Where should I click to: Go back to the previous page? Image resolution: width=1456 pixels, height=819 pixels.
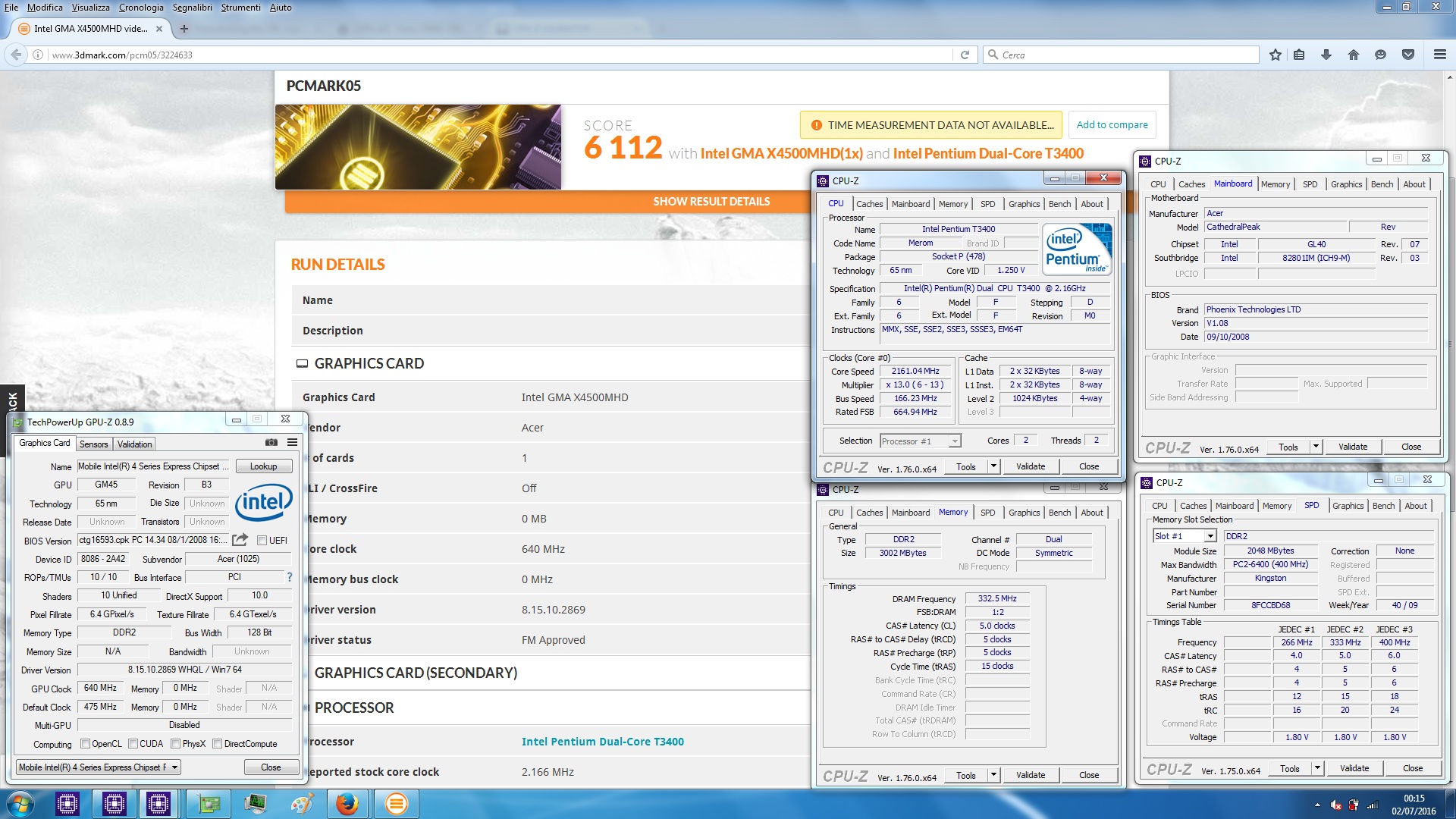[16, 55]
